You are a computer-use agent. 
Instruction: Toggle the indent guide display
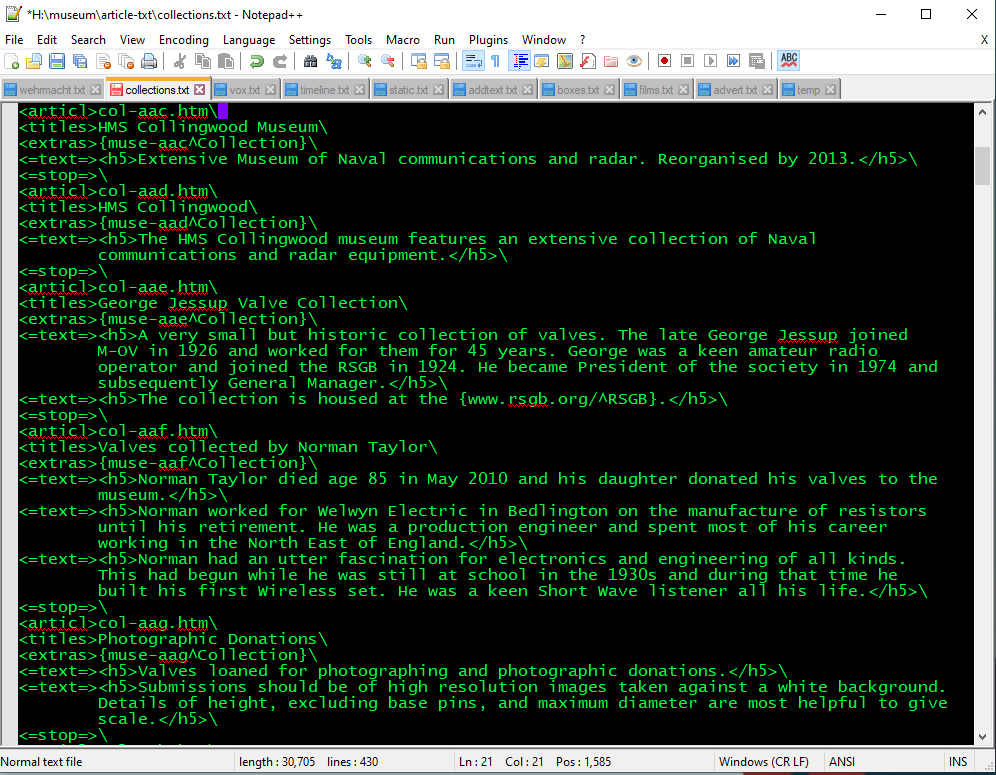coord(519,61)
